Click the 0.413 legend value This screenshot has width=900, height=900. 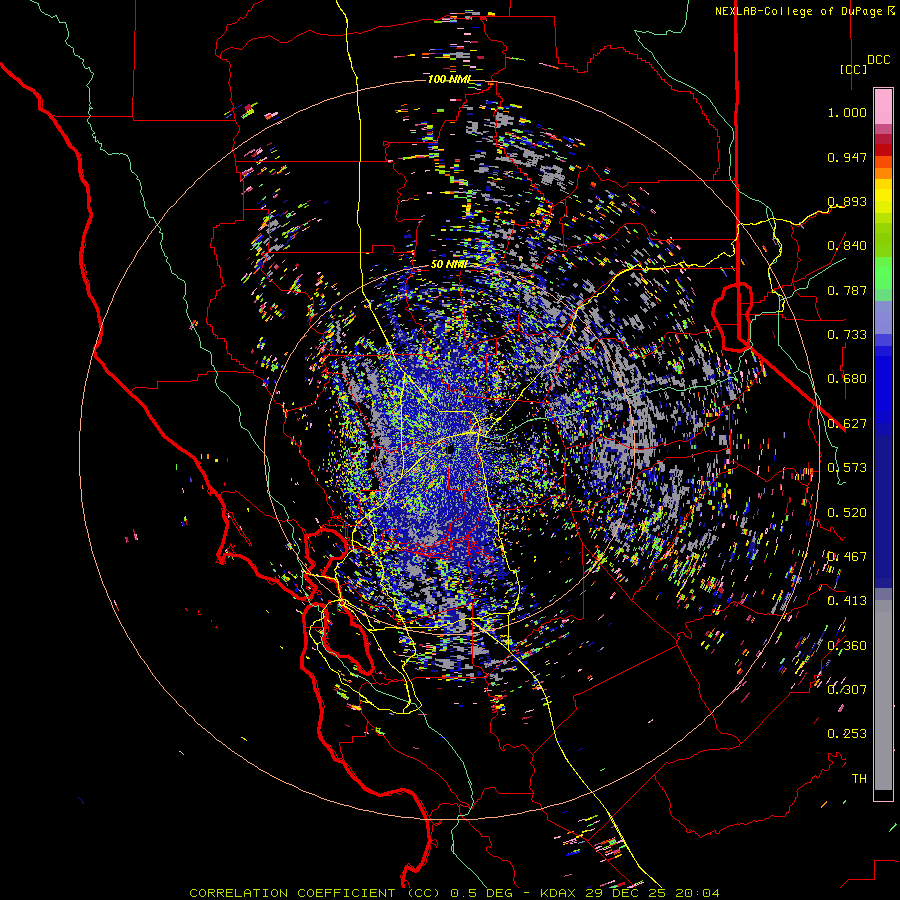click(x=847, y=601)
